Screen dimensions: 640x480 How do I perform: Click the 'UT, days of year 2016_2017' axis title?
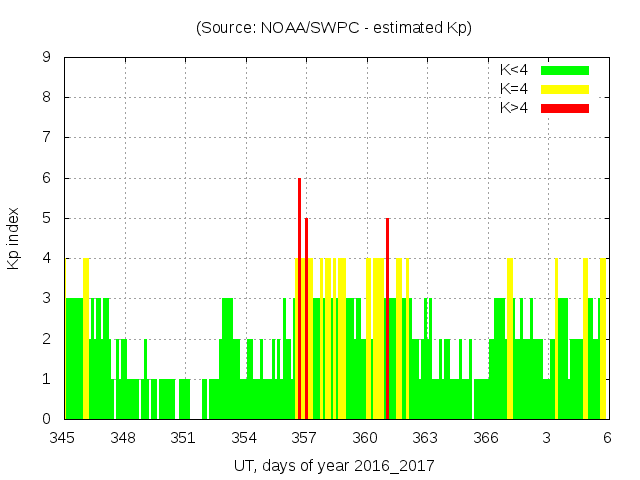(x=334, y=465)
